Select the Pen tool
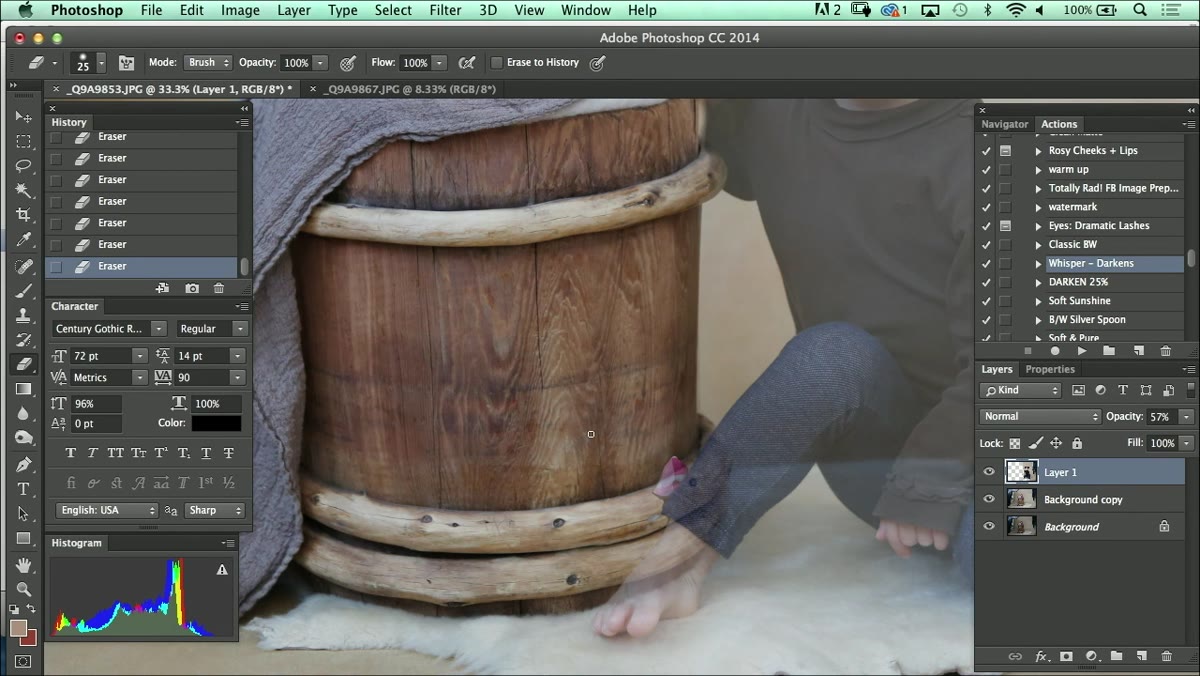The width and height of the screenshot is (1200, 676). [x=24, y=465]
